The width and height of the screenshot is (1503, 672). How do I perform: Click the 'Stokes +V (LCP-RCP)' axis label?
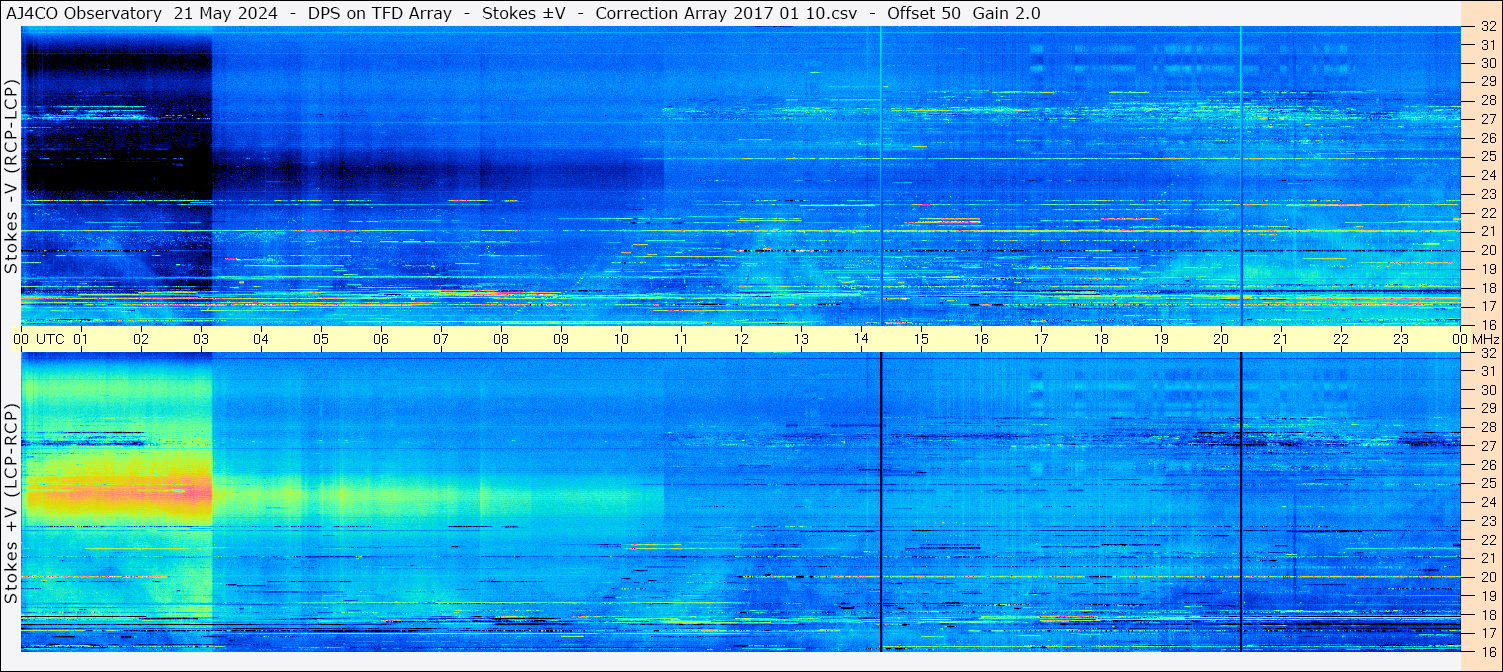[12, 505]
